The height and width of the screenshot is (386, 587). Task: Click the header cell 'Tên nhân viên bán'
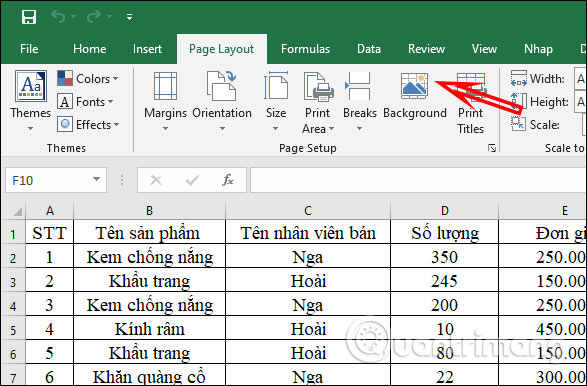point(307,232)
